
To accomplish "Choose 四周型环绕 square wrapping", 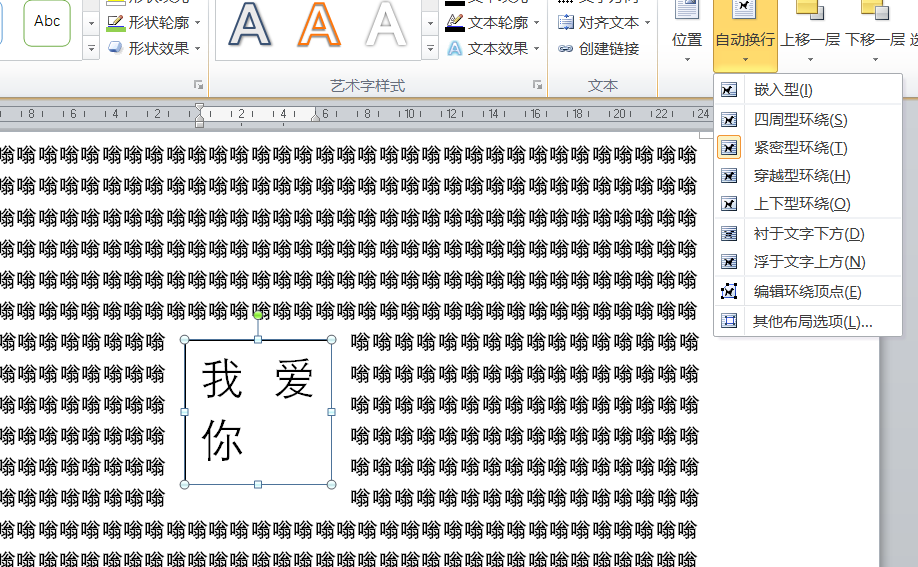I will [800, 120].
